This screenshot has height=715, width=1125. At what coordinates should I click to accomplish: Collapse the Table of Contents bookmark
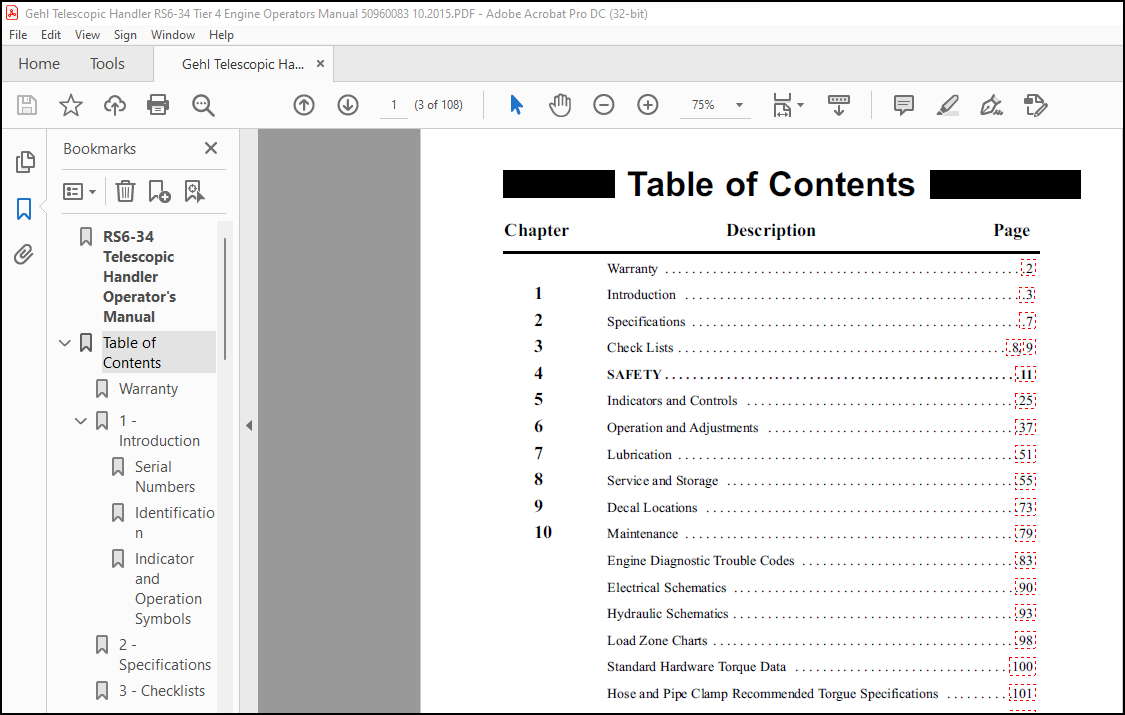pyautogui.click(x=65, y=343)
